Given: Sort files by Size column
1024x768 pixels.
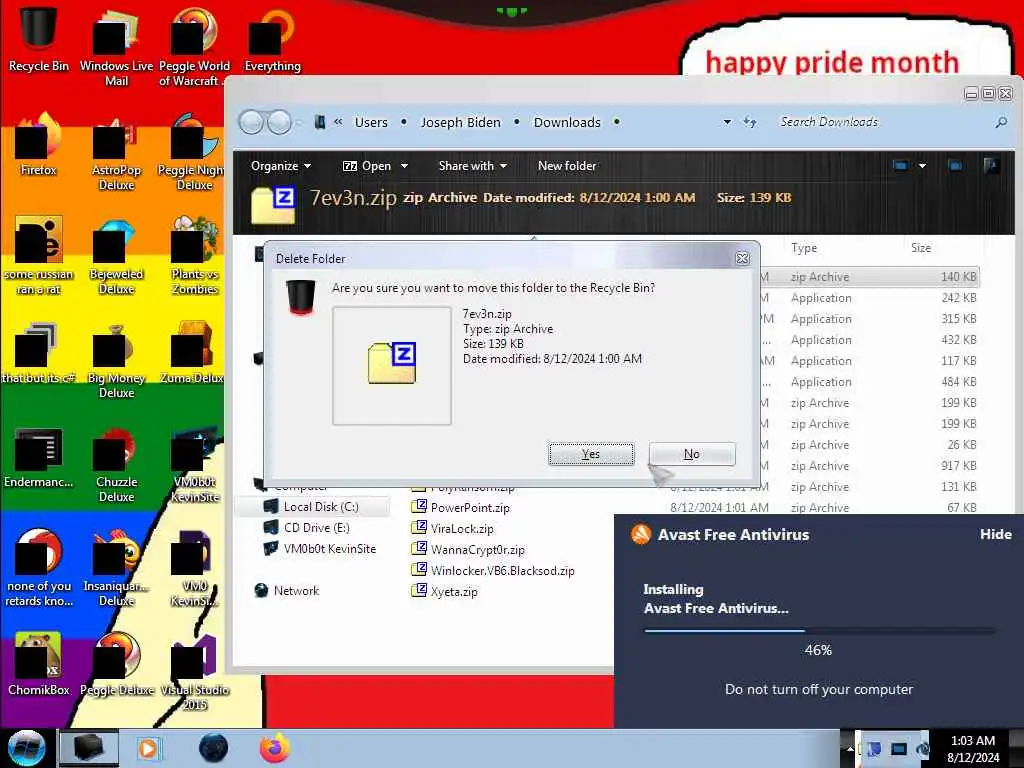Looking at the screenshot, I should coord(921,248).
